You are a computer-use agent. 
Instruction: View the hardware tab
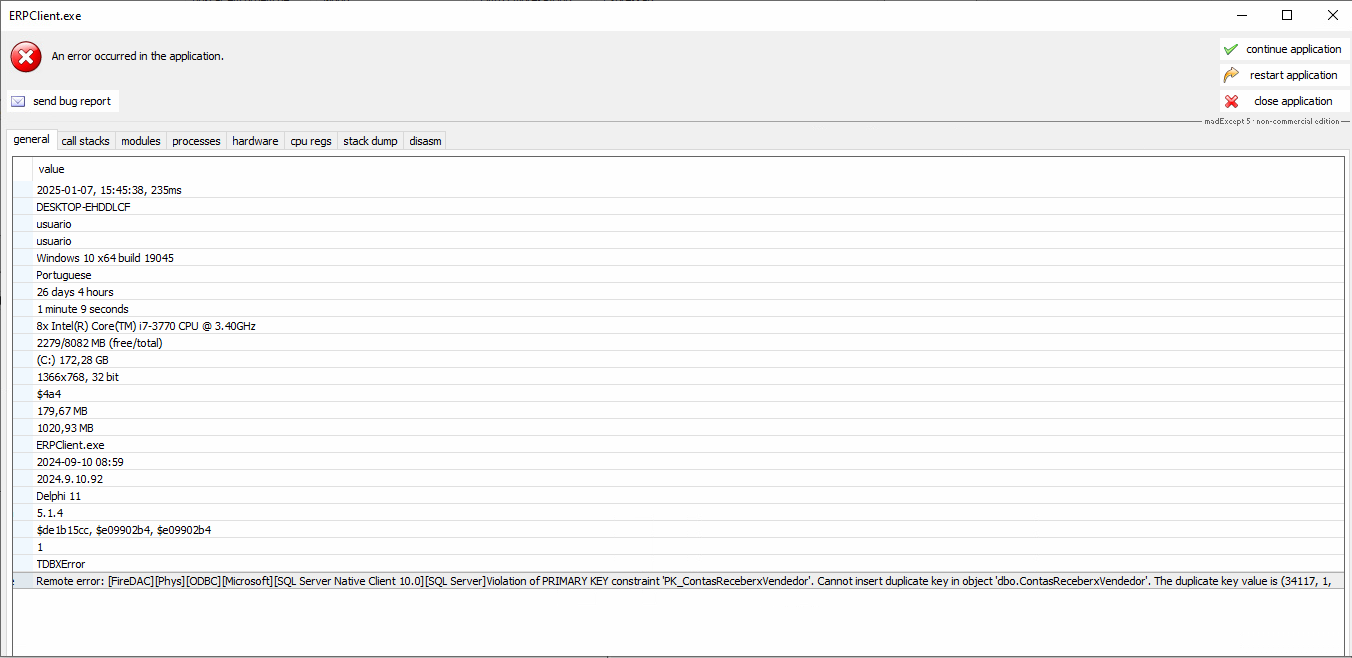point(255,141)
